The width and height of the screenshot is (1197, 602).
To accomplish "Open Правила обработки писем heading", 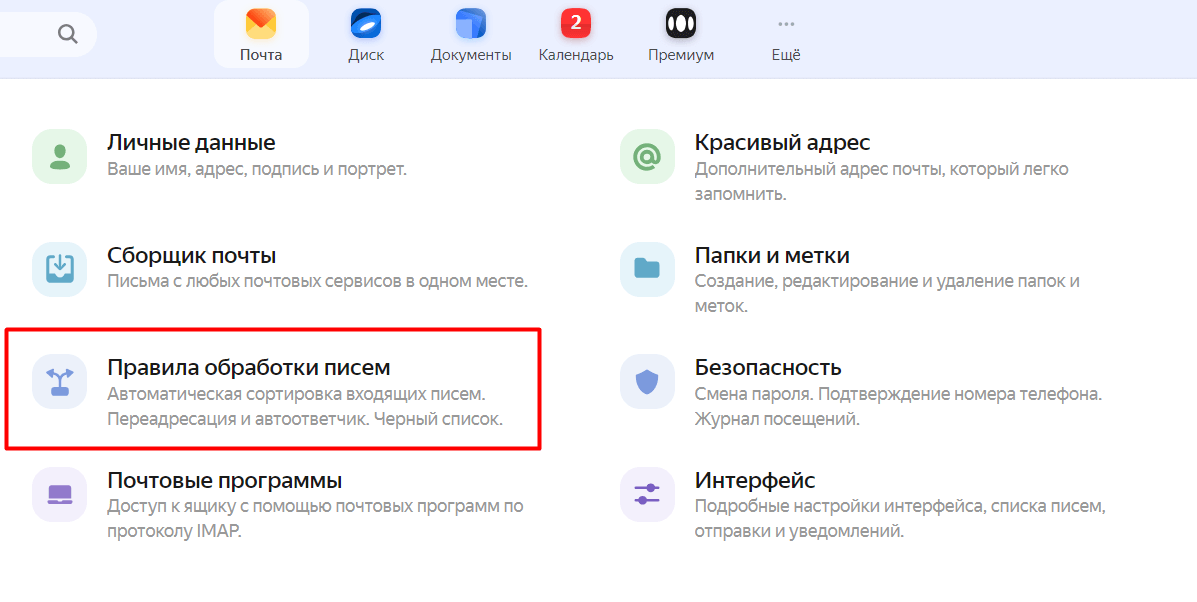I will coord(249,368).
